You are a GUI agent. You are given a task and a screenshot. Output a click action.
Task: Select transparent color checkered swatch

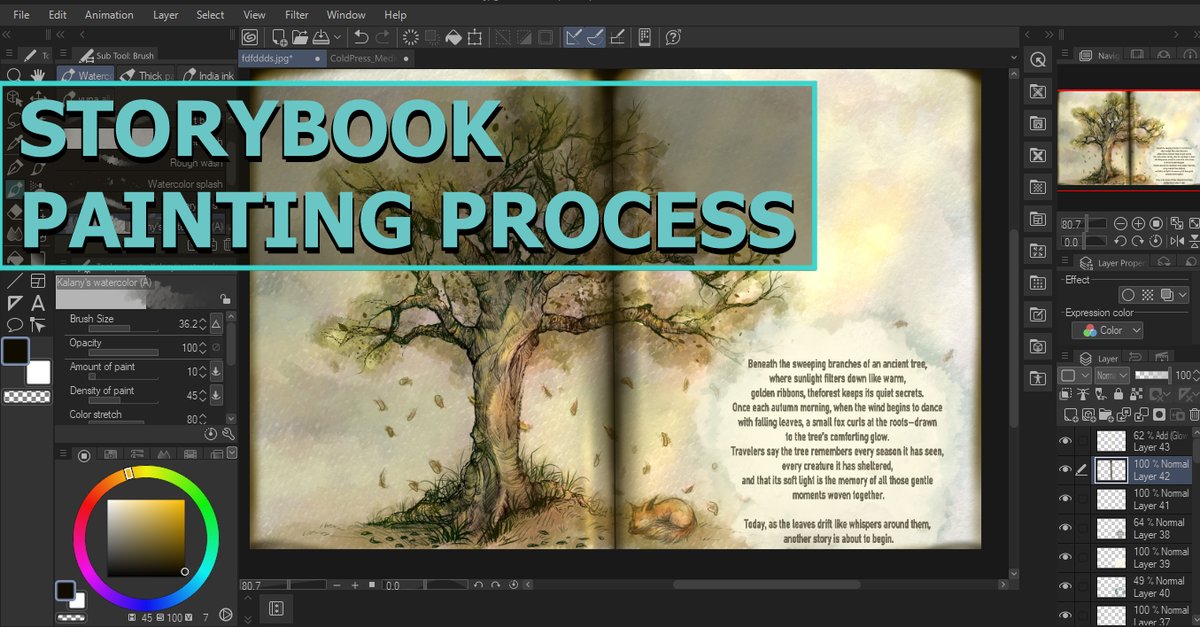click(x=26, y=397)
